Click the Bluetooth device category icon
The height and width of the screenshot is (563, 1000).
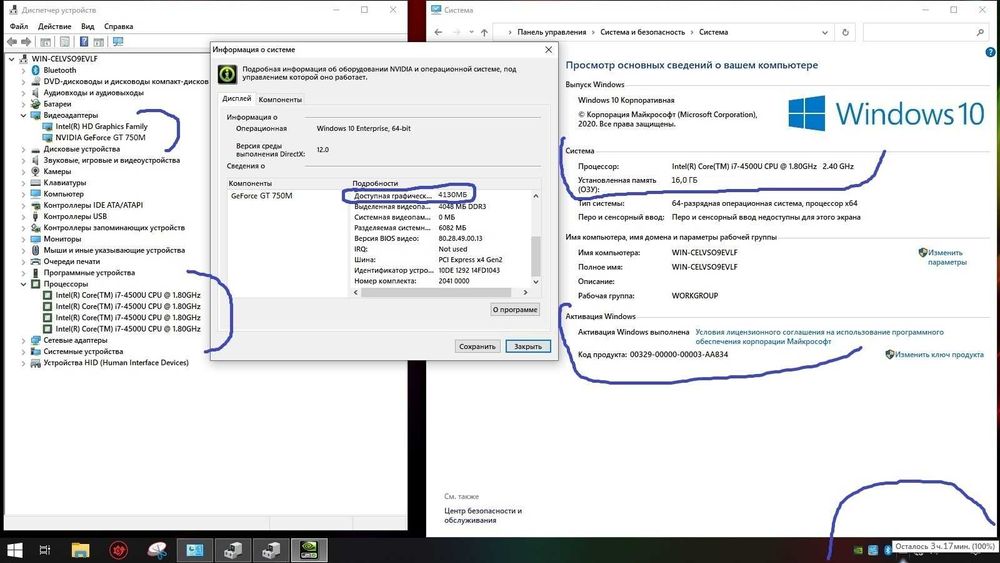tap(36, 70)
